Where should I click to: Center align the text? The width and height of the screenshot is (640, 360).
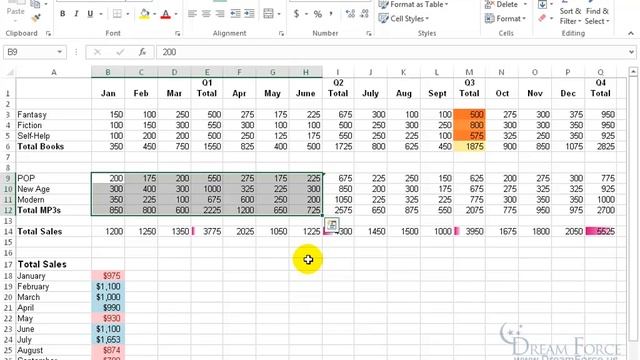[206, 14]
